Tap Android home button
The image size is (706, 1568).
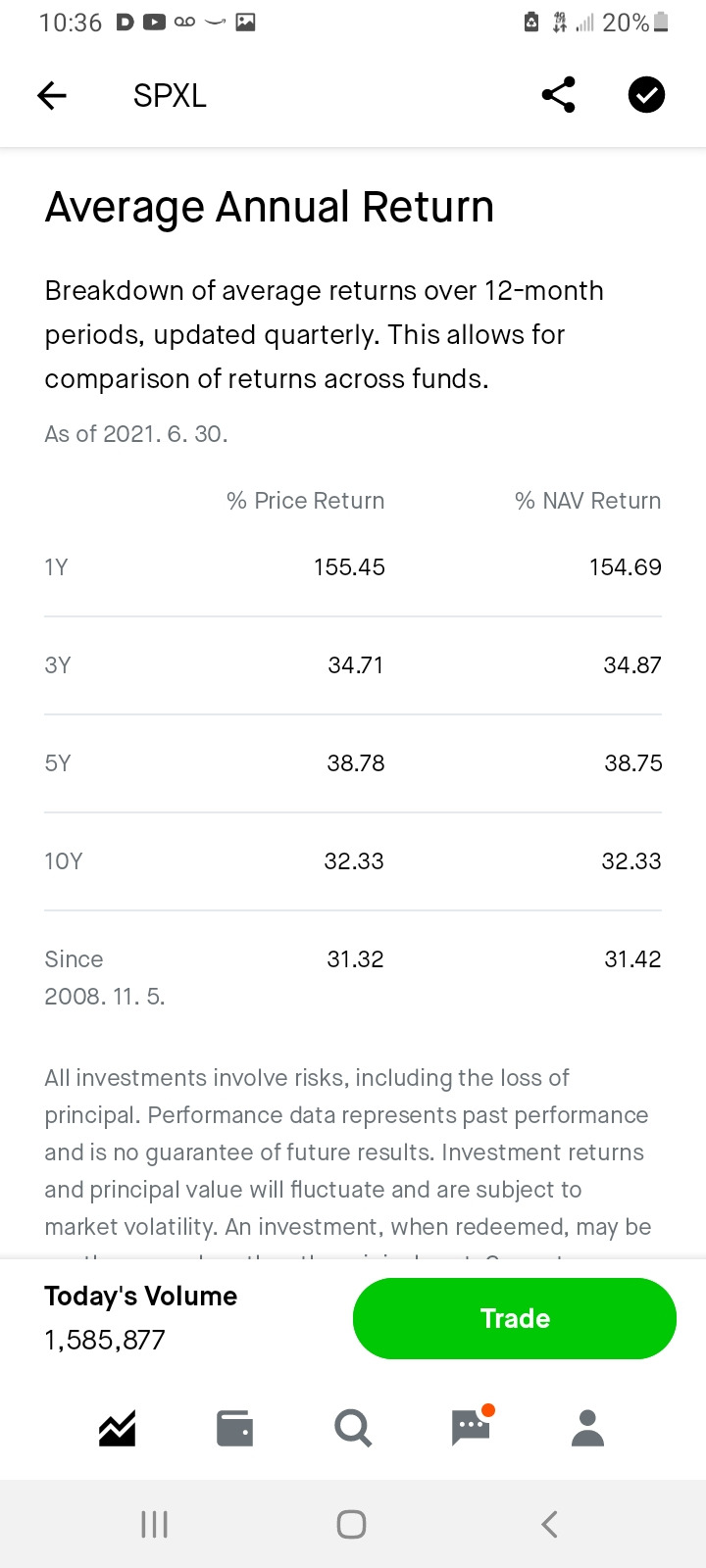click(352, 1524)
